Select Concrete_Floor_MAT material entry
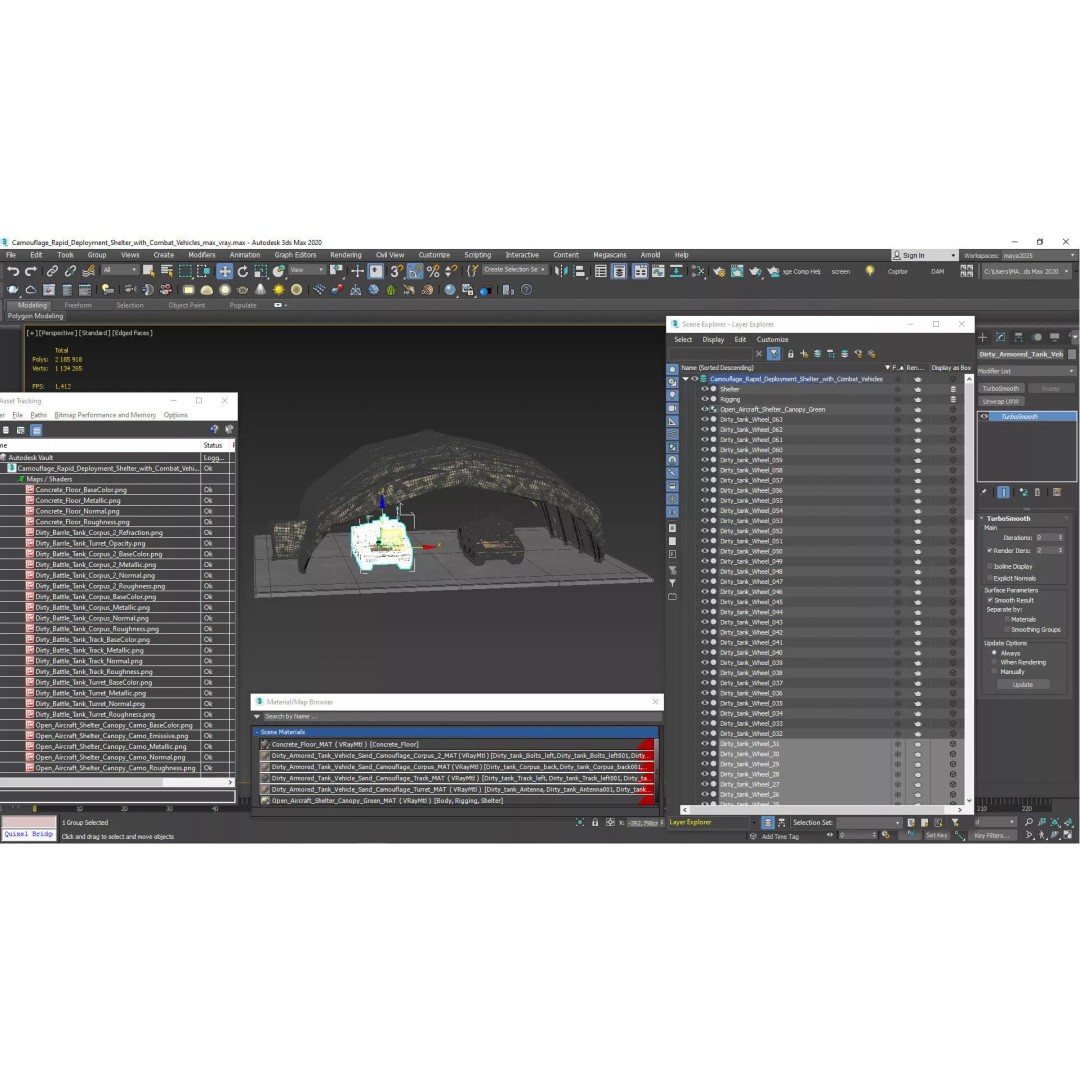Viewport: 1080px width, 1080px height. click(x=456, y=745)
